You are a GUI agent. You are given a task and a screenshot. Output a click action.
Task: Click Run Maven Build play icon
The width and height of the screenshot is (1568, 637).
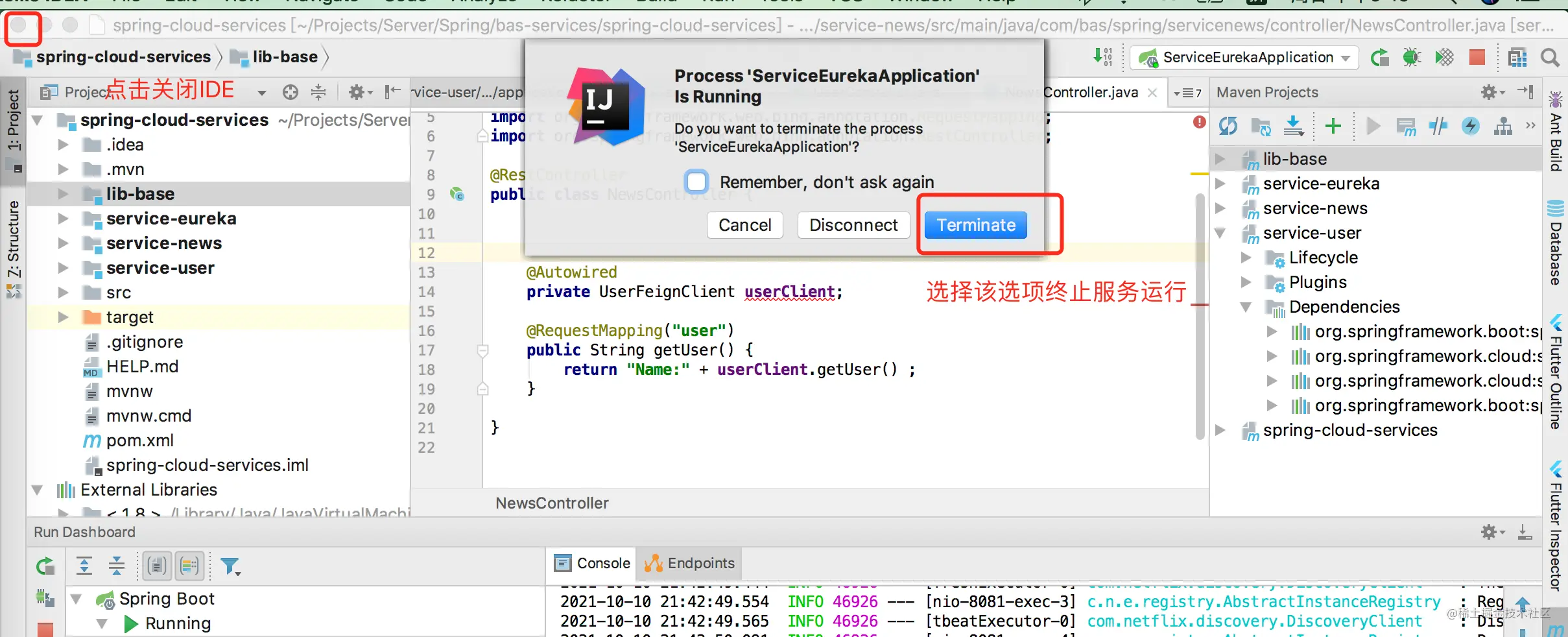click(x=1373, y=126)
